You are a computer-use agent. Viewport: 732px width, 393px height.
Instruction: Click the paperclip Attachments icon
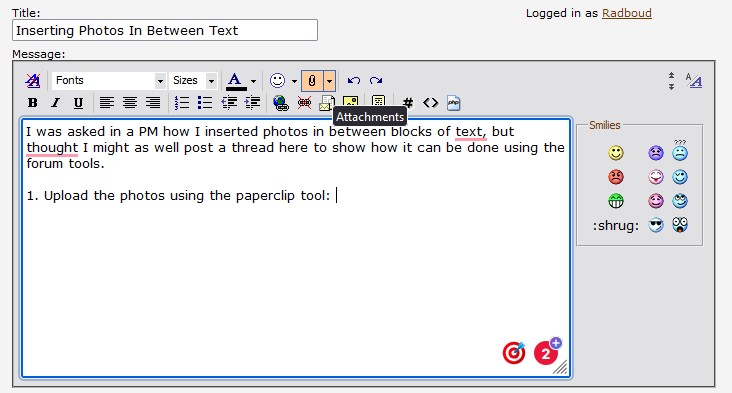312,81
